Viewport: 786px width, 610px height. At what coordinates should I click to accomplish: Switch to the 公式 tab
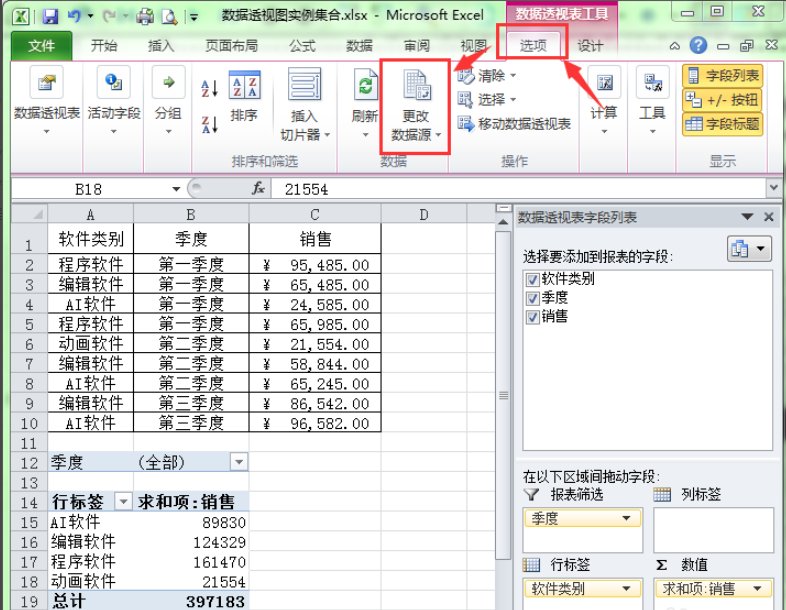[302, 46]
